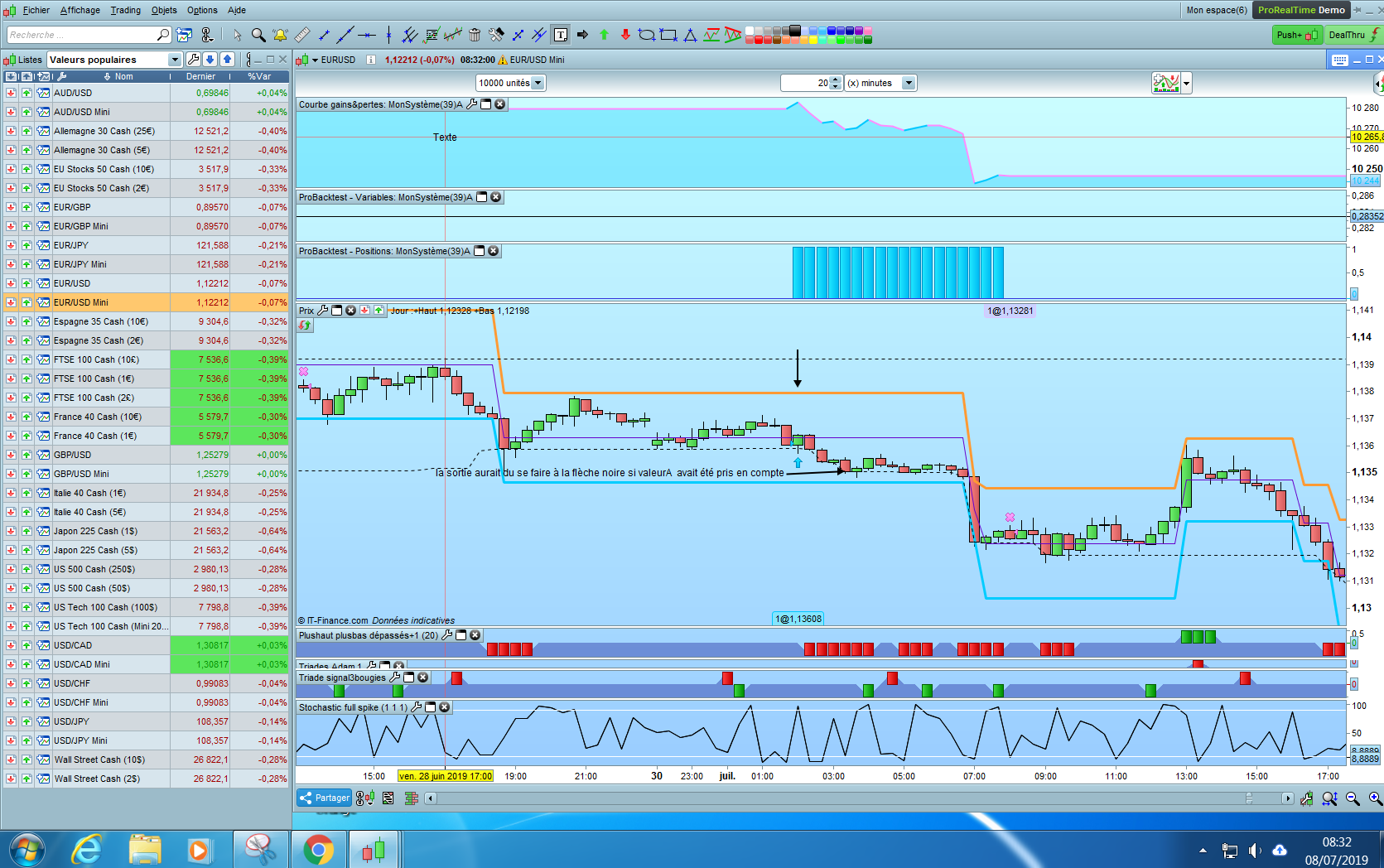The width and height of the screenshot is (1384, 868).
Task: Close the Triade signal3bougies panel
Action: point(422,678)
